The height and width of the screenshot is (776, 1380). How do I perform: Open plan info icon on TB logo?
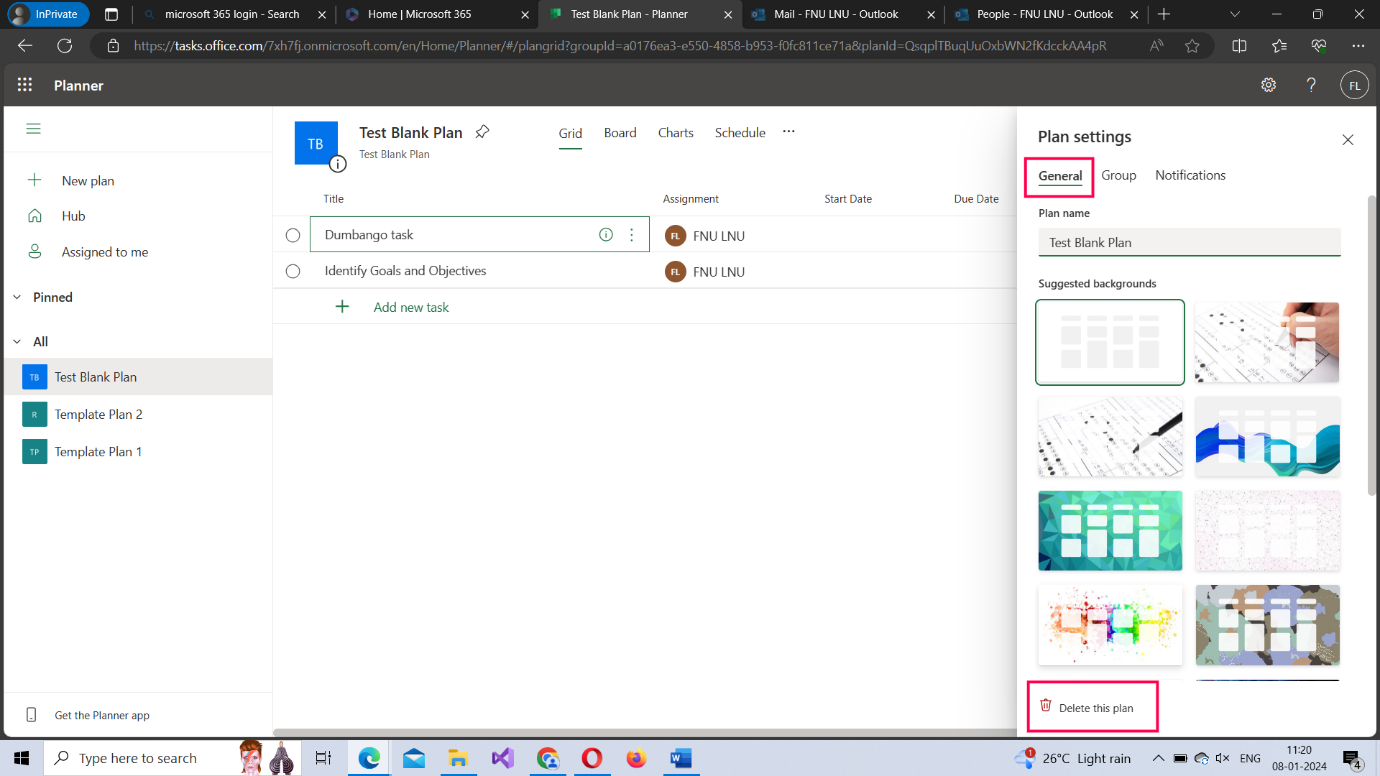[338, 164]
